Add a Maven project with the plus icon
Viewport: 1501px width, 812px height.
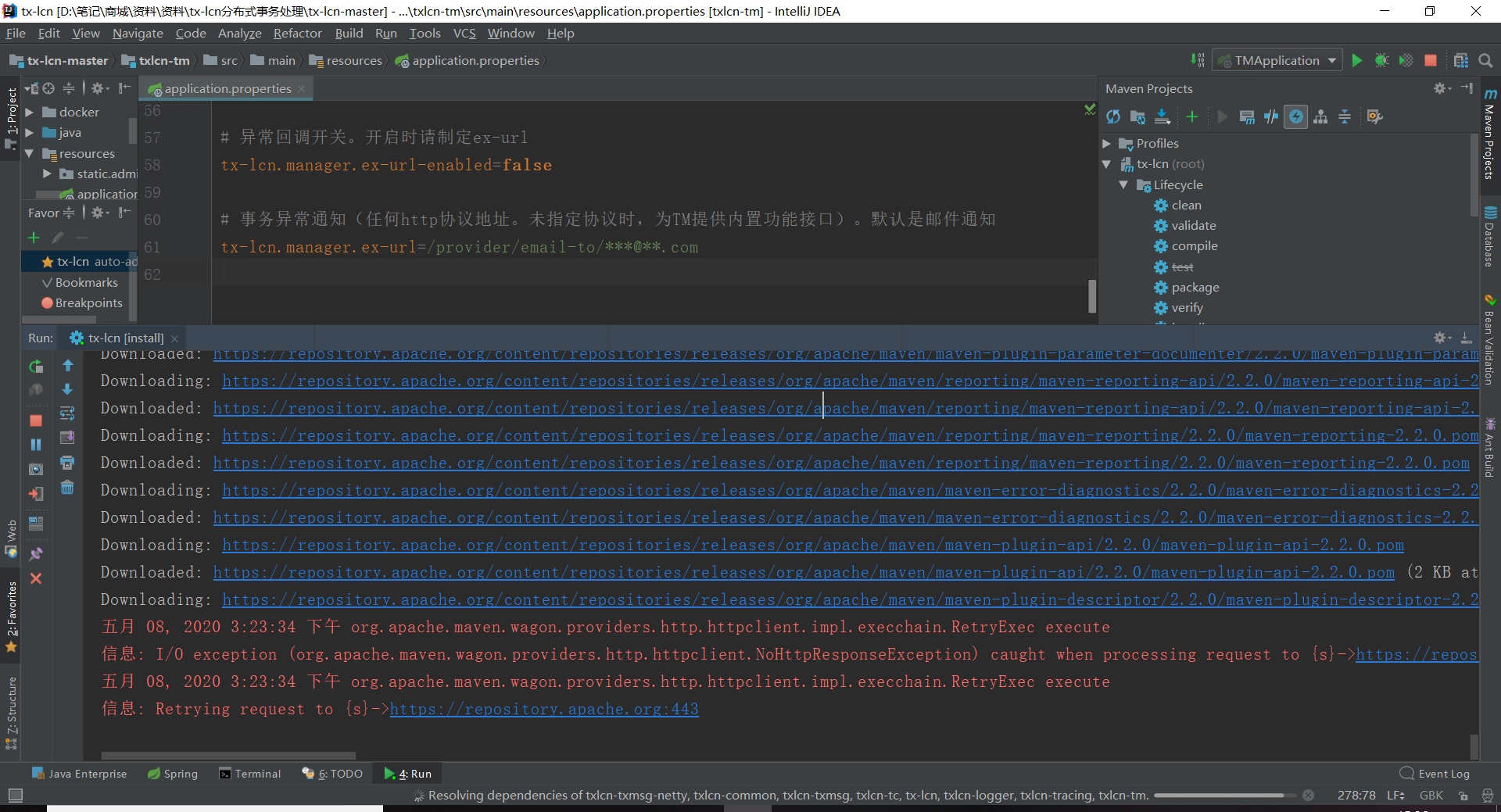[x=1192, y=117]
